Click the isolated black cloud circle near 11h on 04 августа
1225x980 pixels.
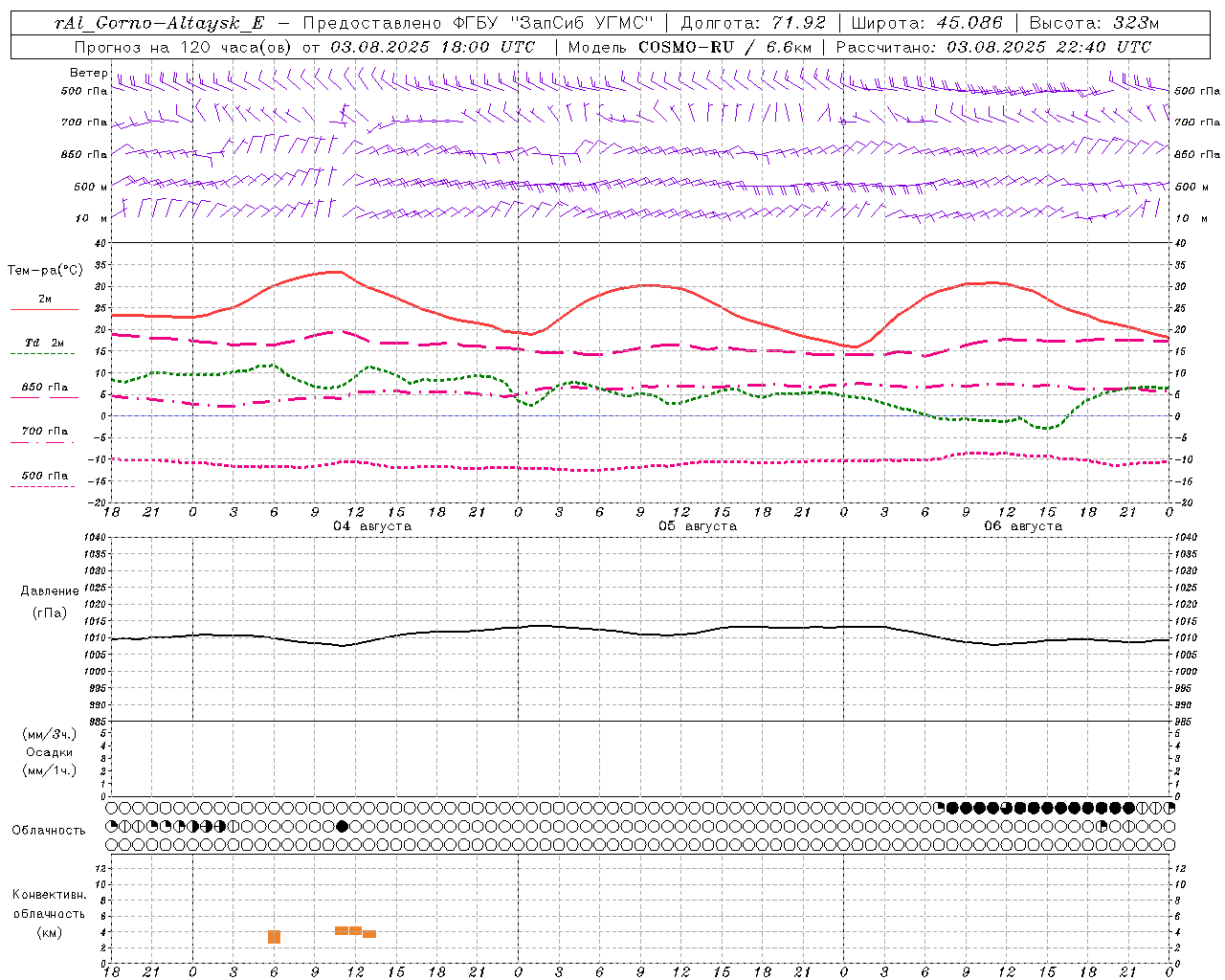[x=343, y=826]
